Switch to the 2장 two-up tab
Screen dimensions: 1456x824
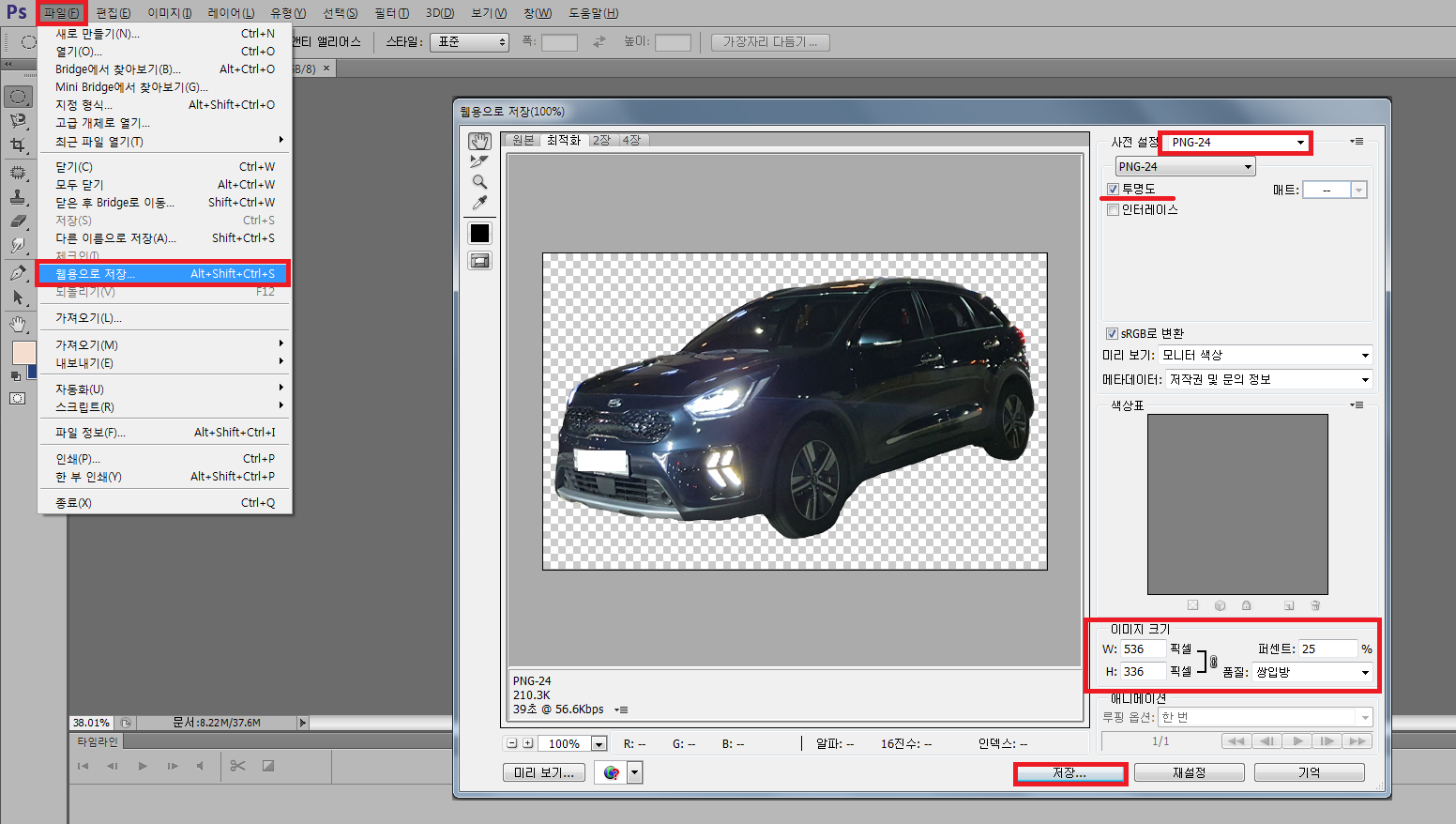(x=601, y=140)
